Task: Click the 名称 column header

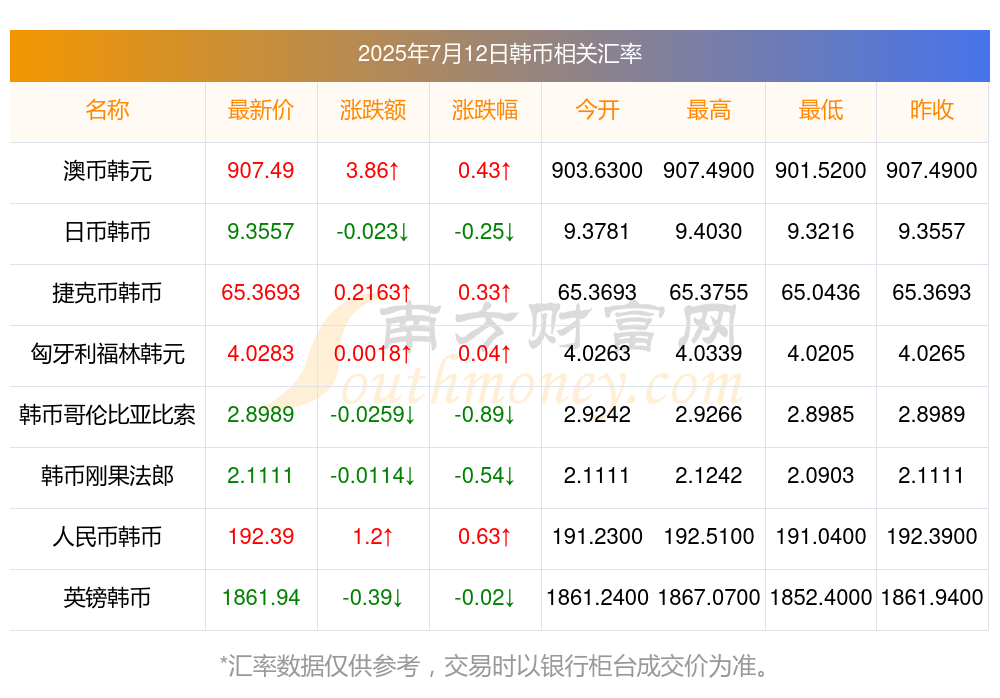Action: 107,110
